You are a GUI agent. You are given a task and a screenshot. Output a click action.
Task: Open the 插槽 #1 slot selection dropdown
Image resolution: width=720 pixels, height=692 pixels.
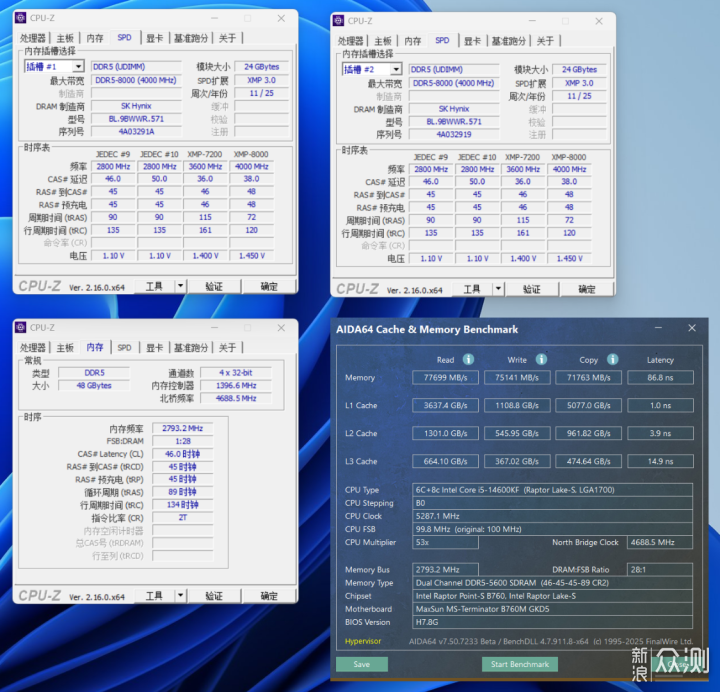point(79,67)
